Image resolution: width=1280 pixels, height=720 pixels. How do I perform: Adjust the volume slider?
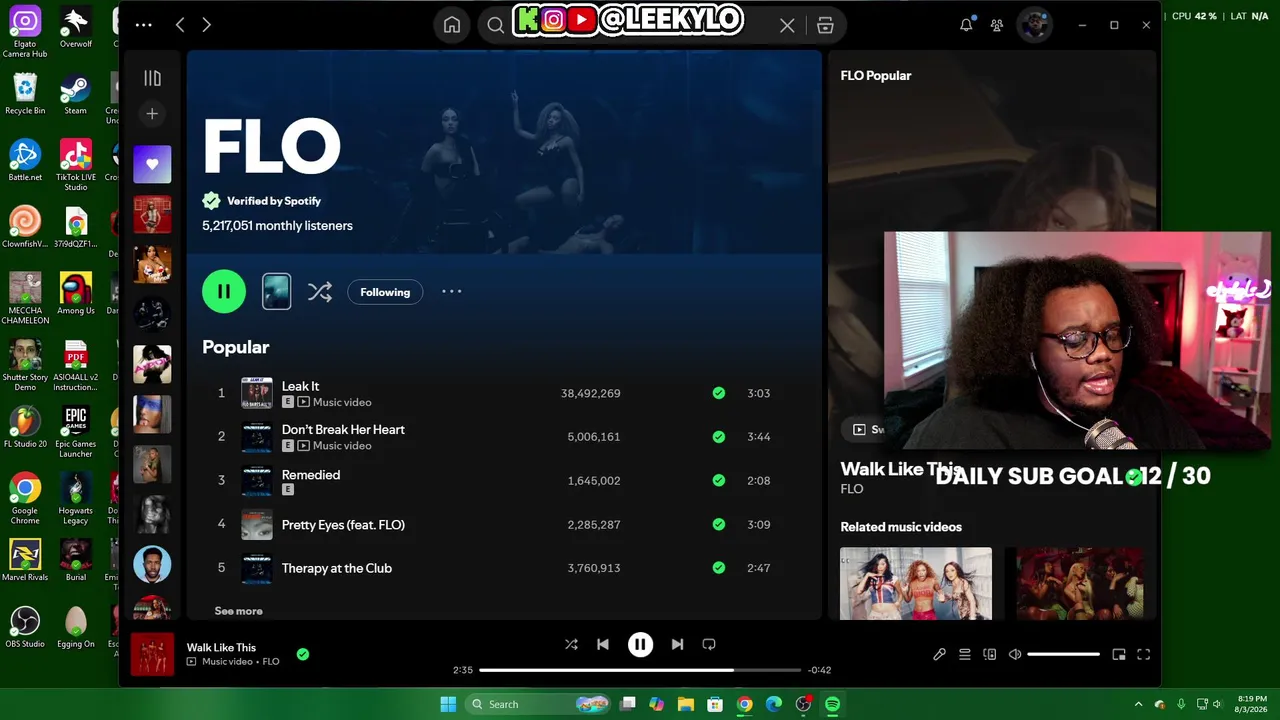pos(1063,654)
